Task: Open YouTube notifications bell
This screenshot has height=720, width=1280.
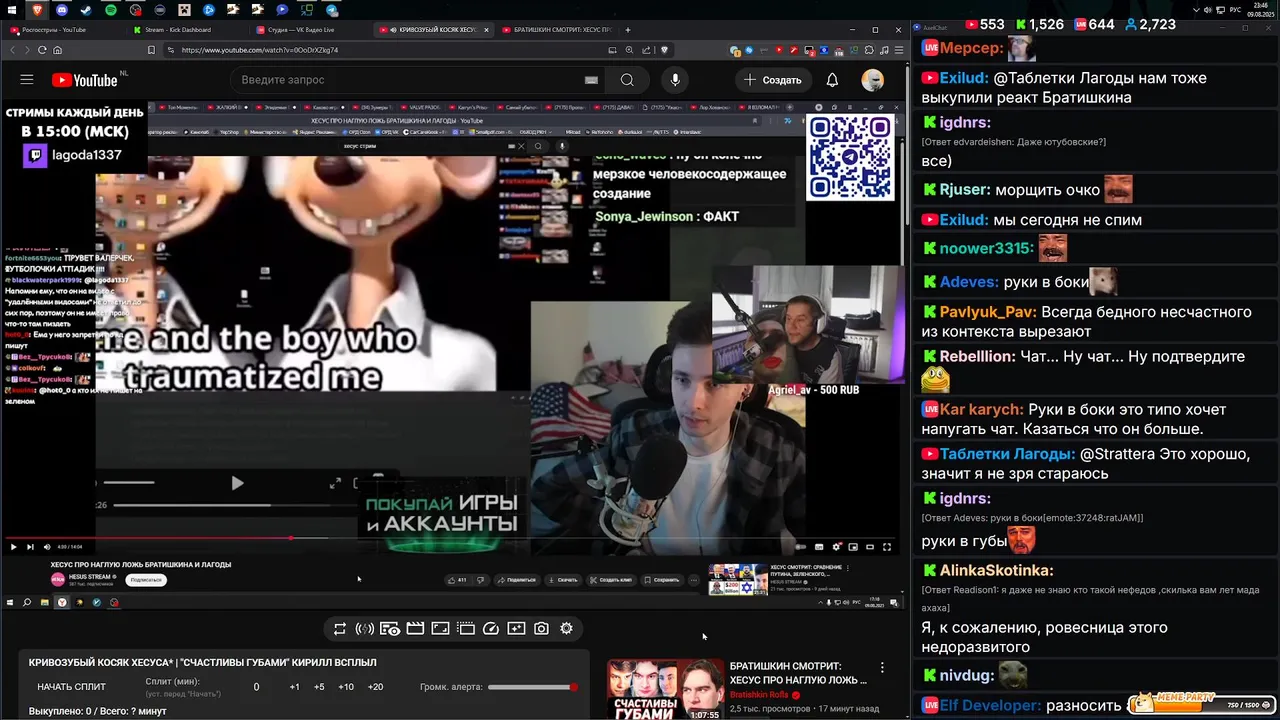Action: click(x=832, y=80)
